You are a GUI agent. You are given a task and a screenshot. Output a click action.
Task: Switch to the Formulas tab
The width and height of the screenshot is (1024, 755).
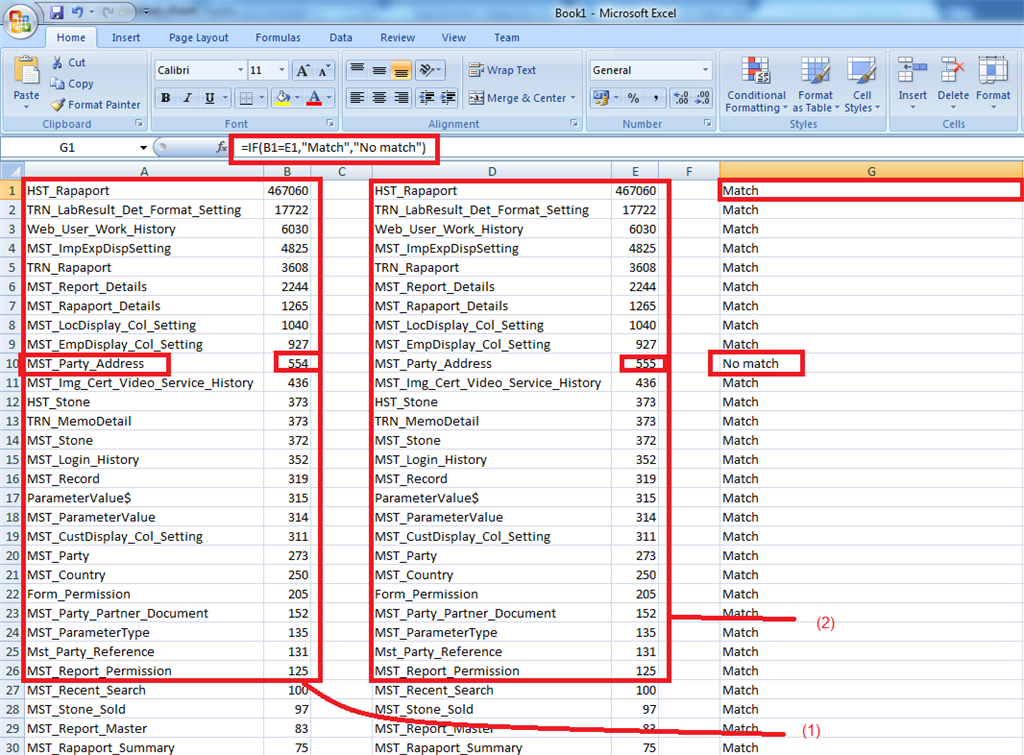tap(278, 38)
